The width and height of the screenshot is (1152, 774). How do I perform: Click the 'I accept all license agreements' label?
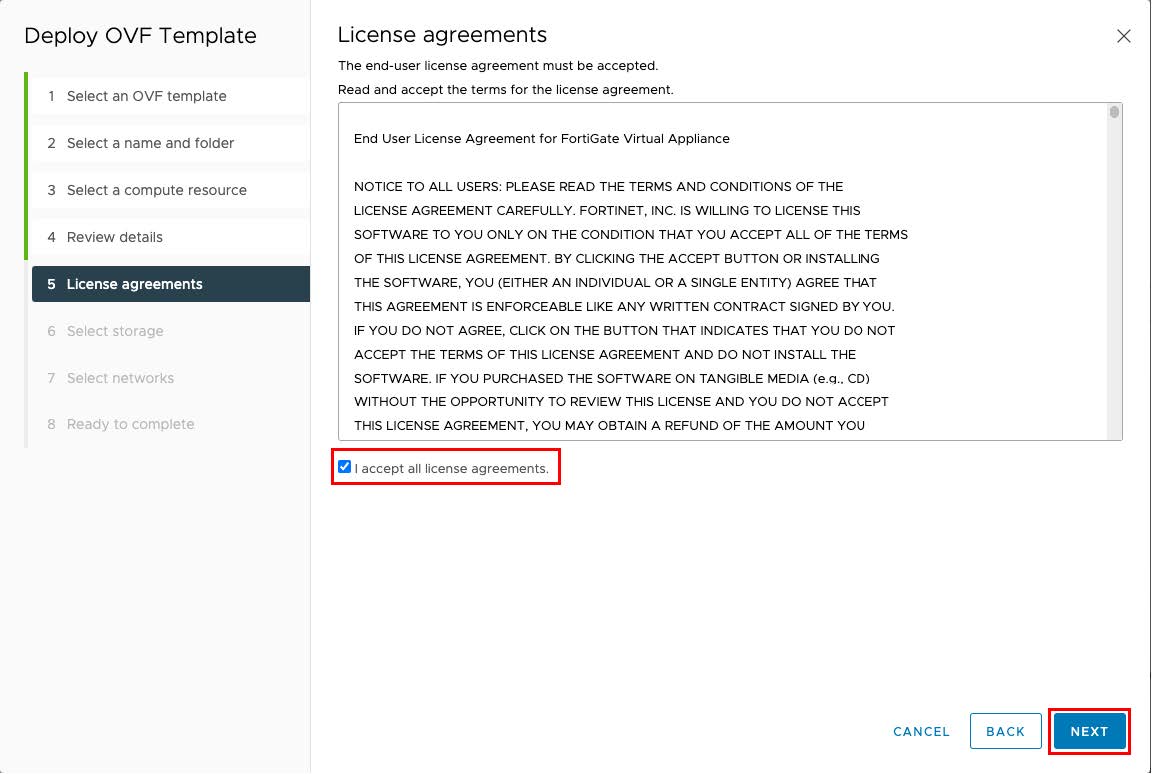point(451,469)
